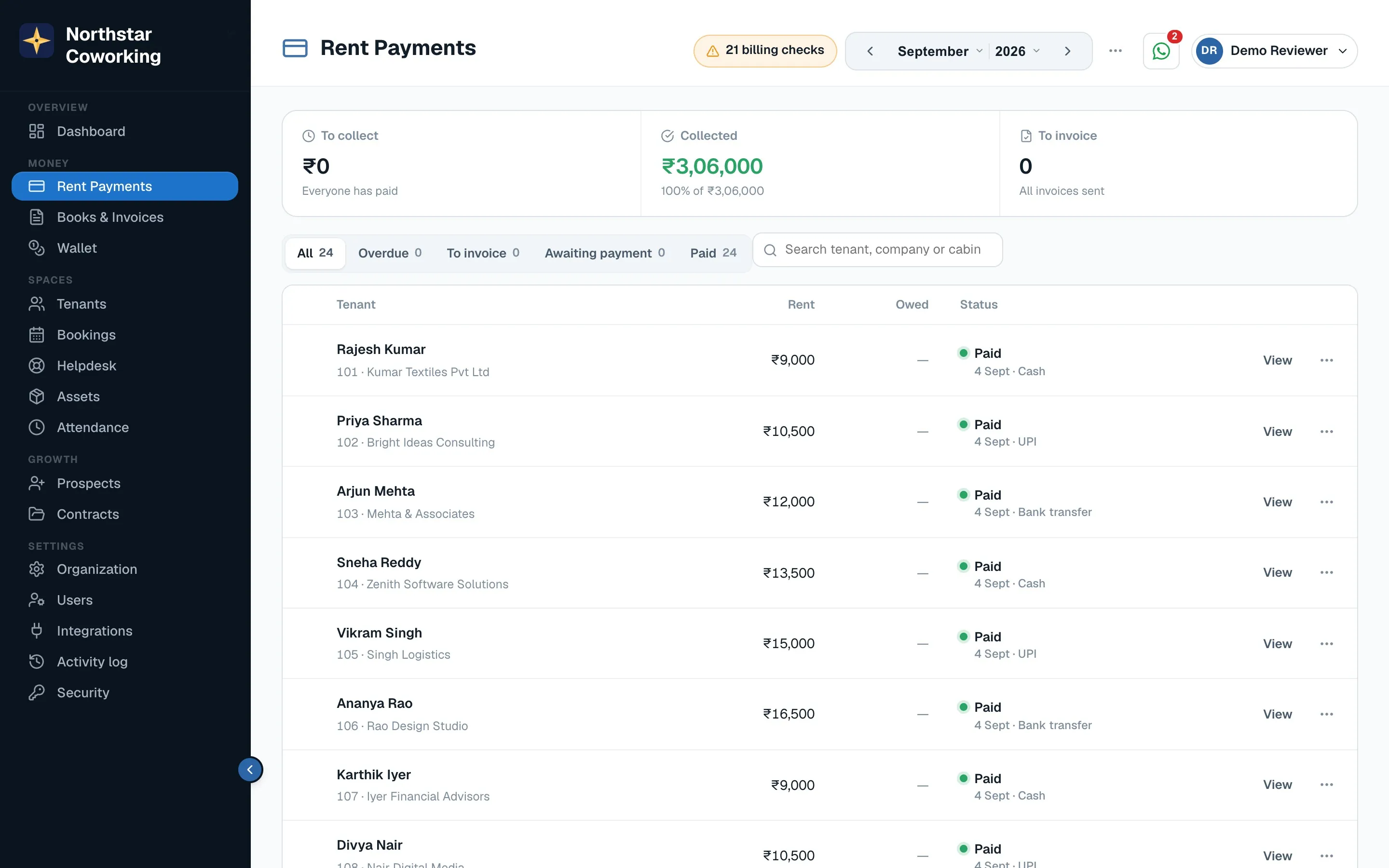Expand the Demo Reviewer account menu

coord(1274,51)
